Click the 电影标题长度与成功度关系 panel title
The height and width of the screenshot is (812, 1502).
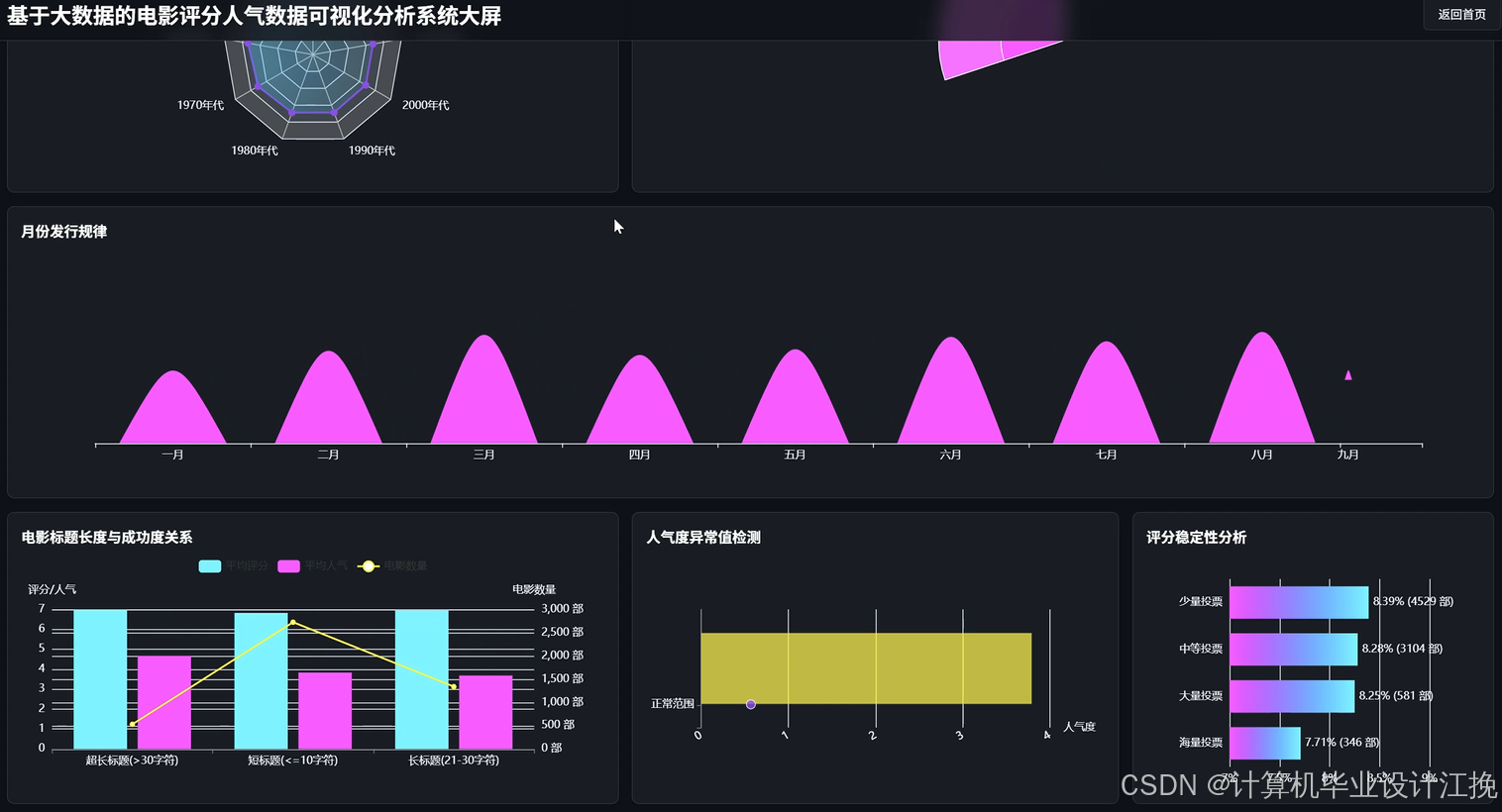point(107,538)
